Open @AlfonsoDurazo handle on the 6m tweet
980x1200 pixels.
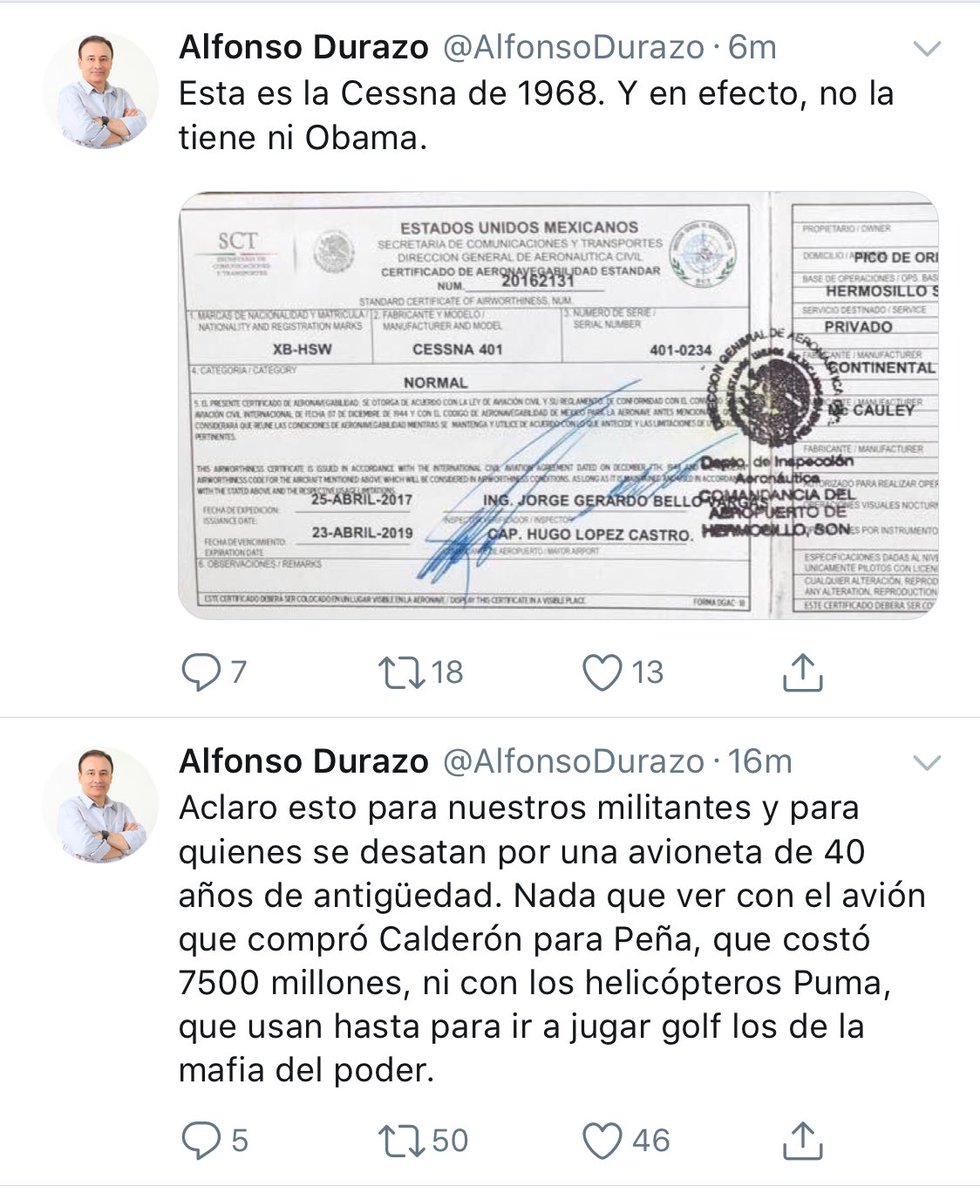[573, 46]
